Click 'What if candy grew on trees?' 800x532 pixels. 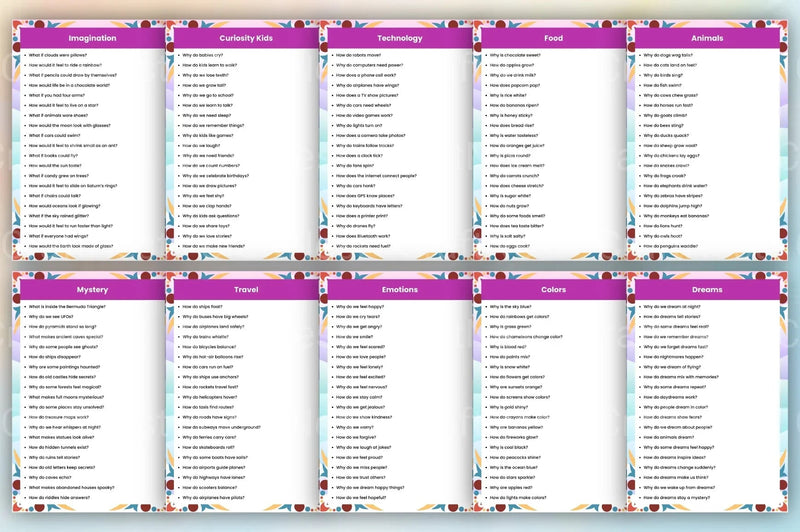point(59,176)
